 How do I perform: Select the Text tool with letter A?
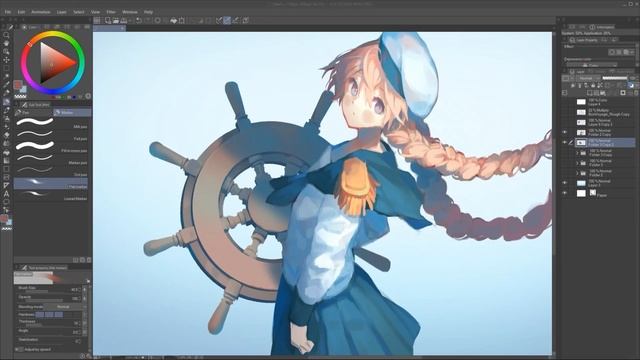[x=7, y=194]
